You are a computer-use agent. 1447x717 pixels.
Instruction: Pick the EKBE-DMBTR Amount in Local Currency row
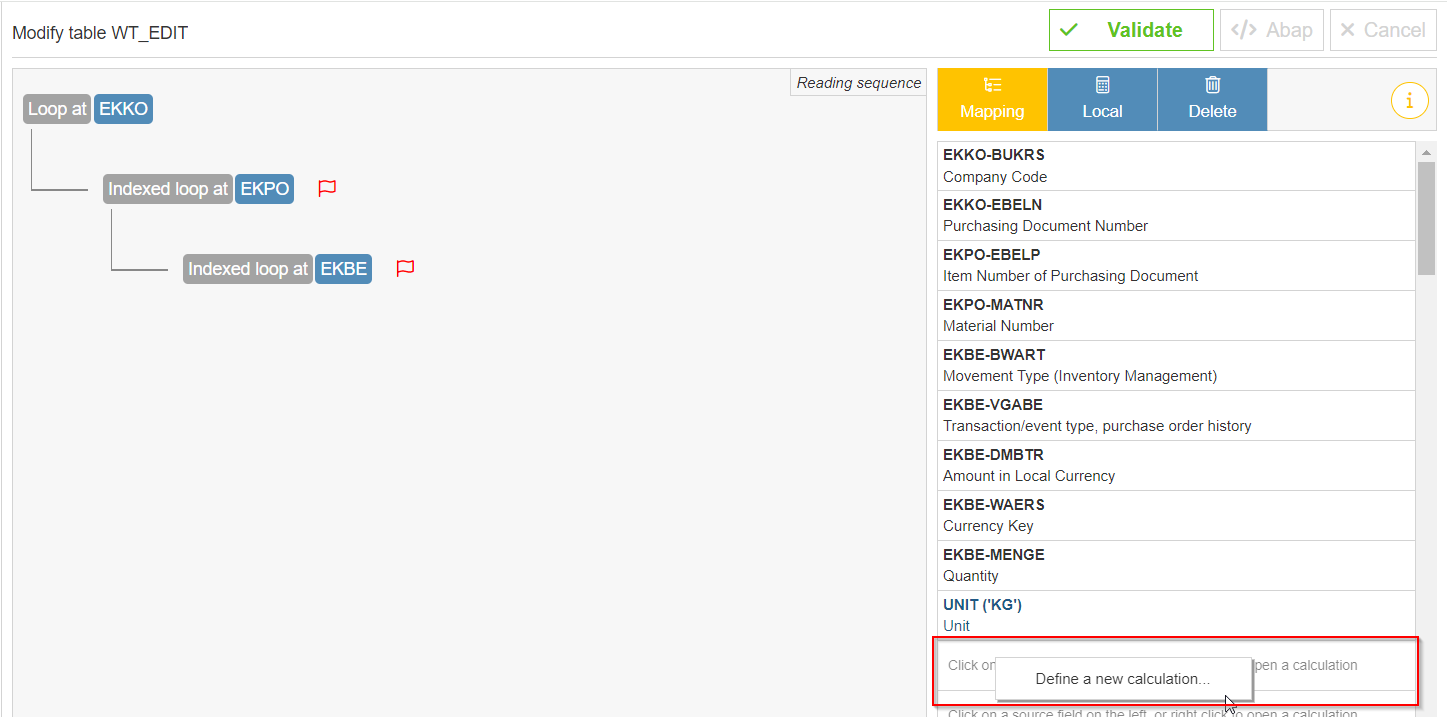(x=1175, y=465)
